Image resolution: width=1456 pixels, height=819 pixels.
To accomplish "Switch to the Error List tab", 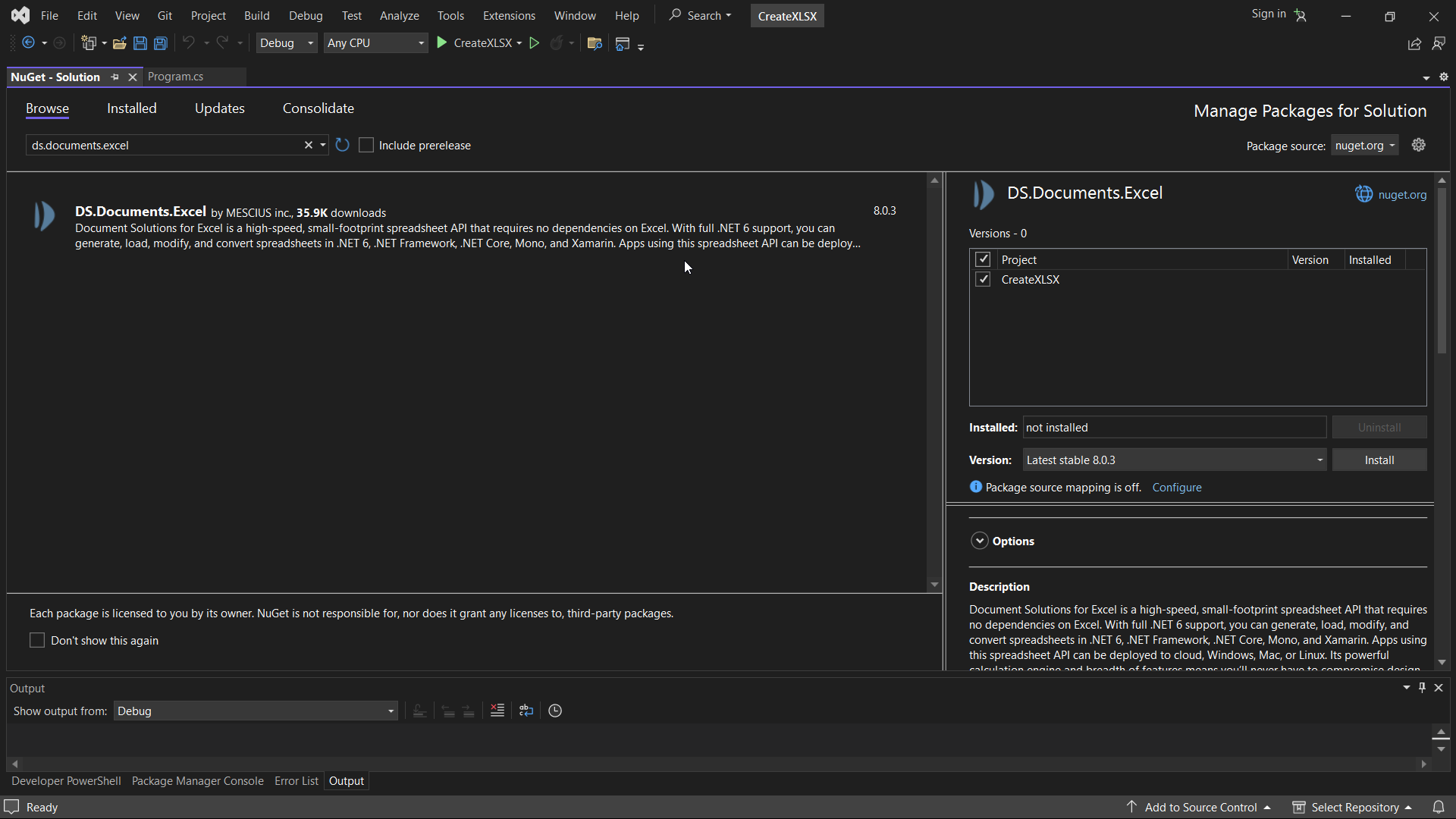I will pos(297,781).
